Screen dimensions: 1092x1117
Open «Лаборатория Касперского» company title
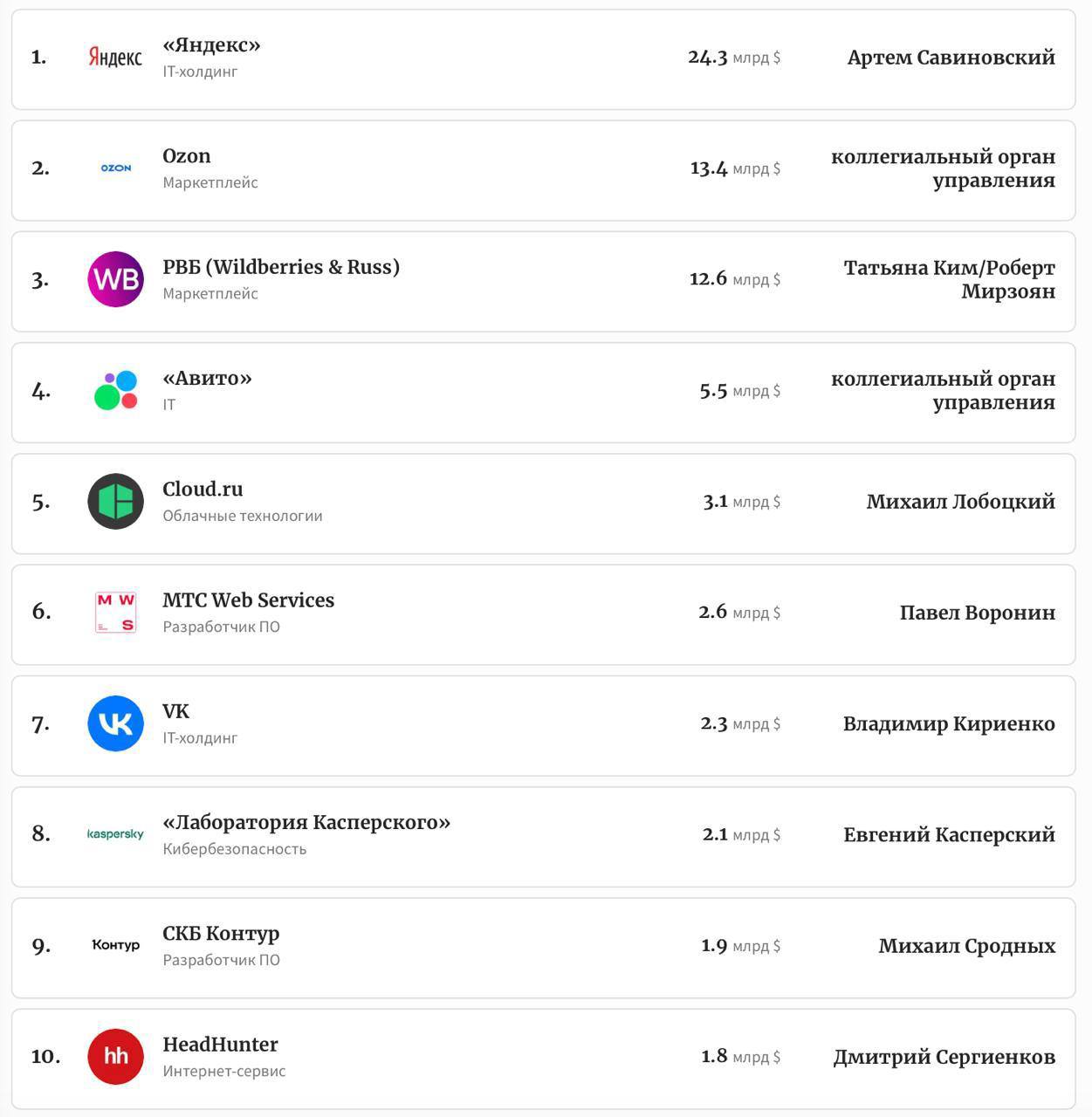306,822
